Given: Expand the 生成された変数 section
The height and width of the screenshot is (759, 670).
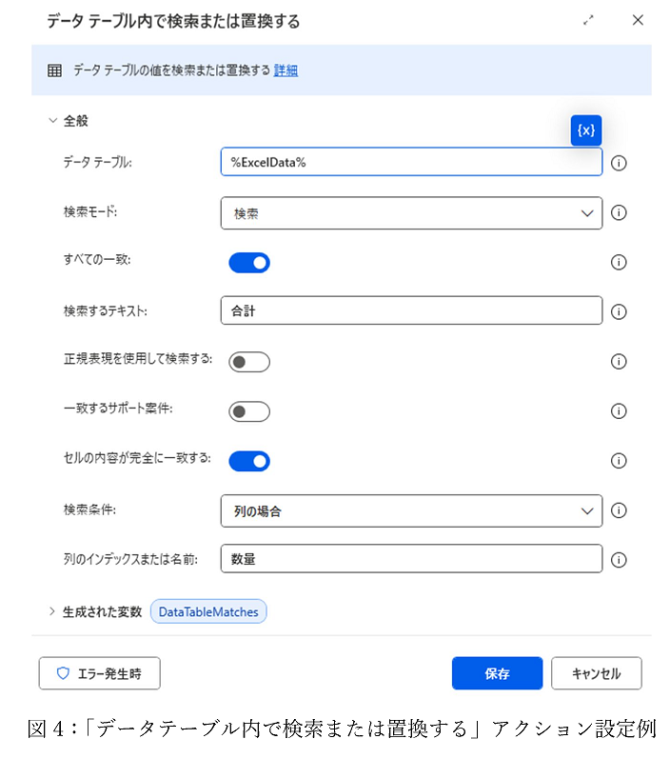Looking at the screenshot, I should pos(52,611).
